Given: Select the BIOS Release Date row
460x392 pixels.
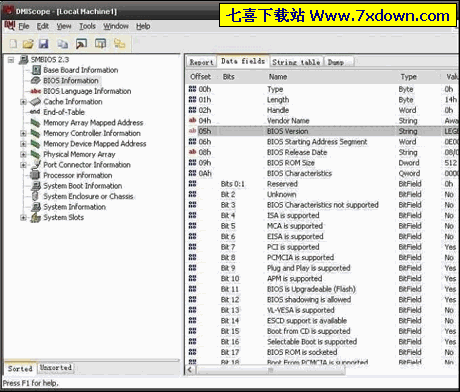Looking at the screenshot, I should 323,152.
